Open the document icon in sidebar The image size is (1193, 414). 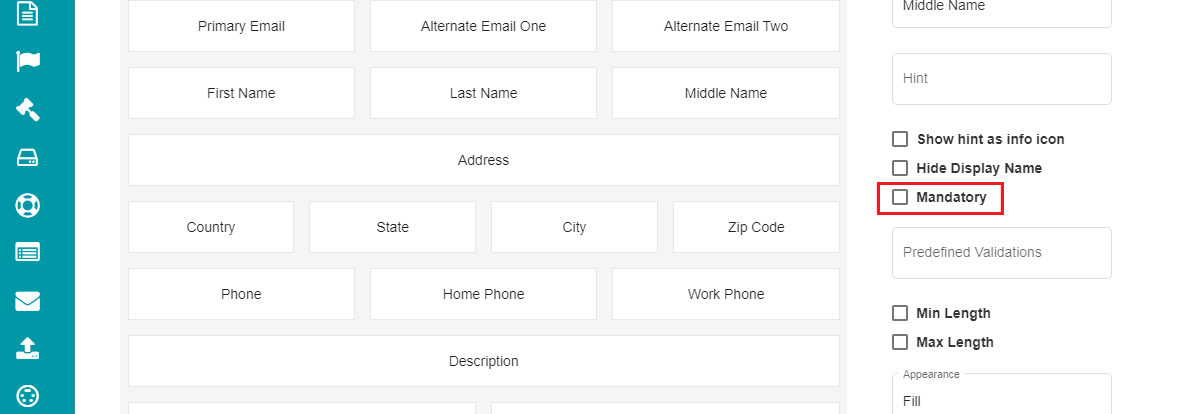coord(27,13)
